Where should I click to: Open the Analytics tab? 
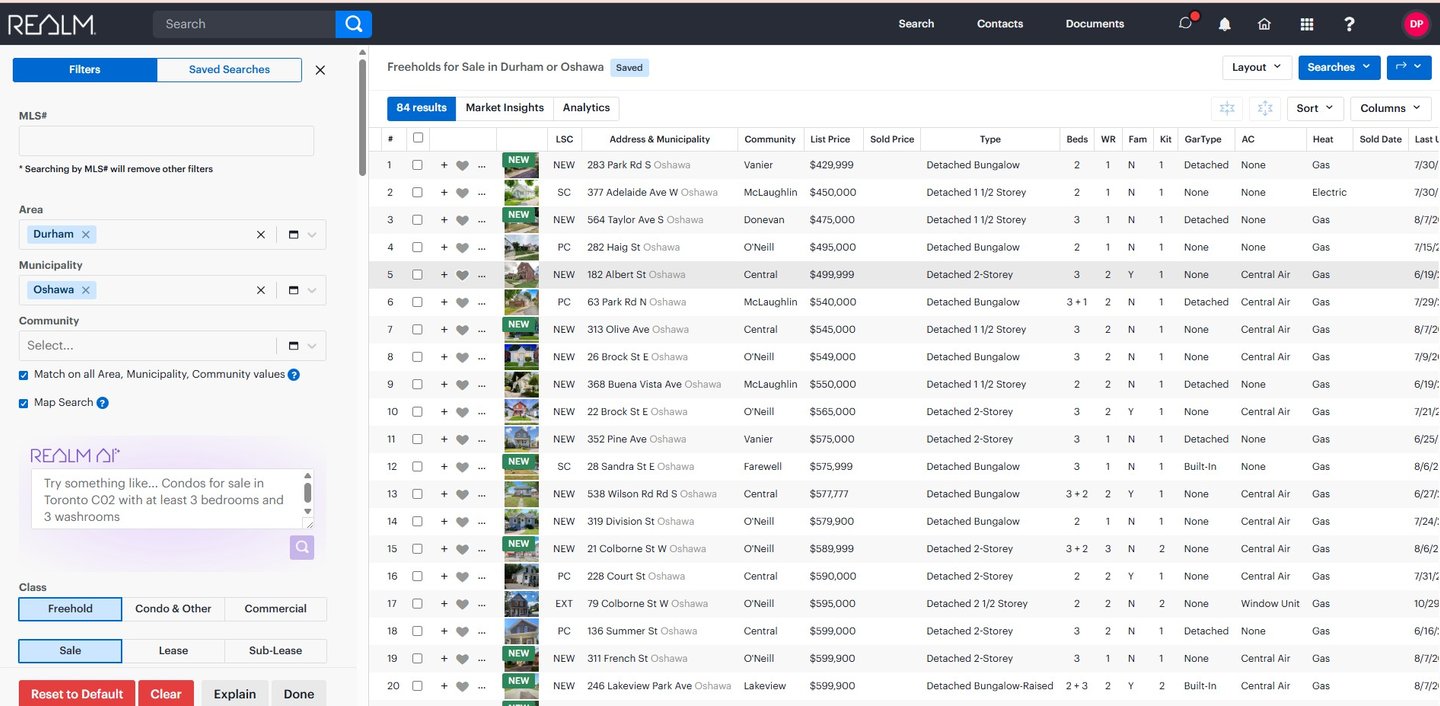coord(586,108)
